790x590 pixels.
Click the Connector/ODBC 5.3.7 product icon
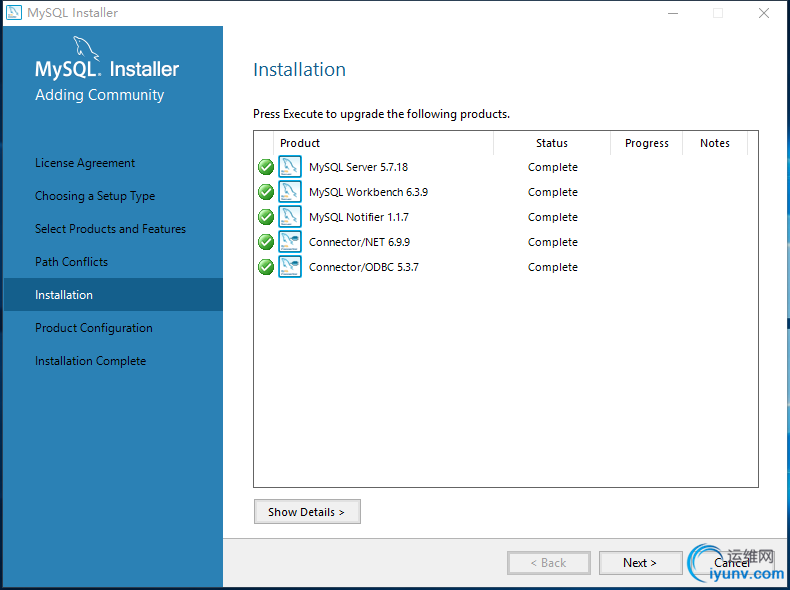coord(290,267)
